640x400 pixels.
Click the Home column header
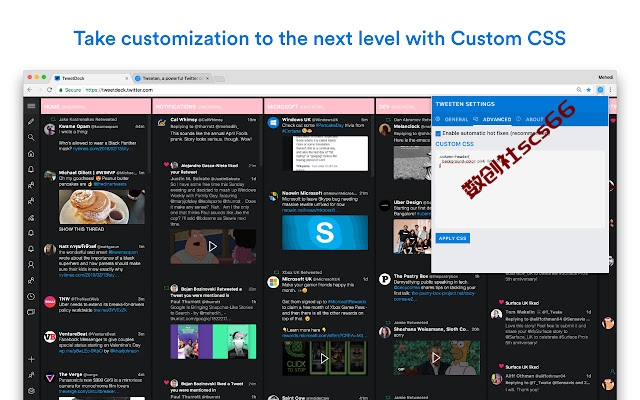point(96,106)
